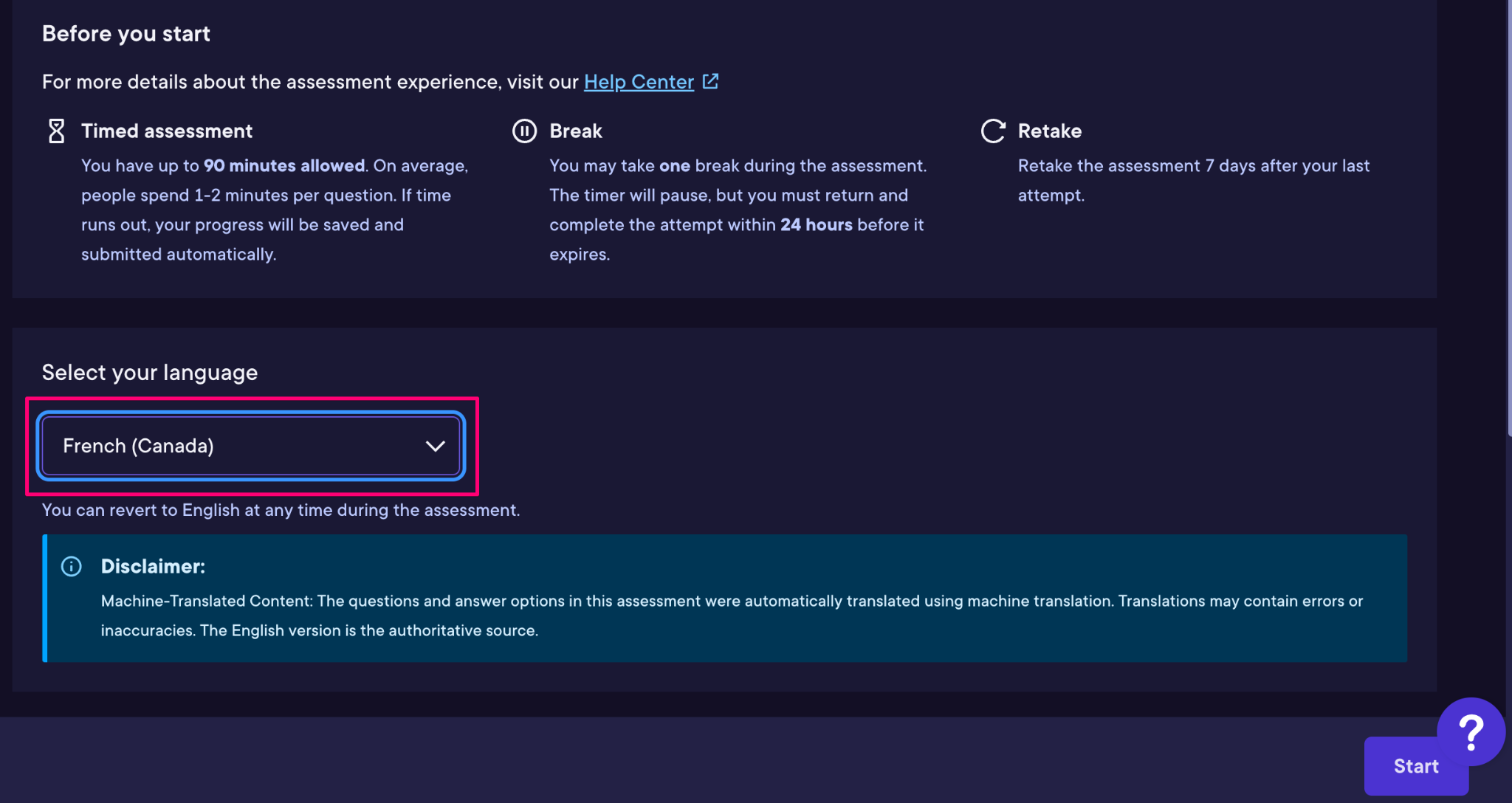Click the Before you start heading
Screen dimensions: 1512x803
point(126,34)
